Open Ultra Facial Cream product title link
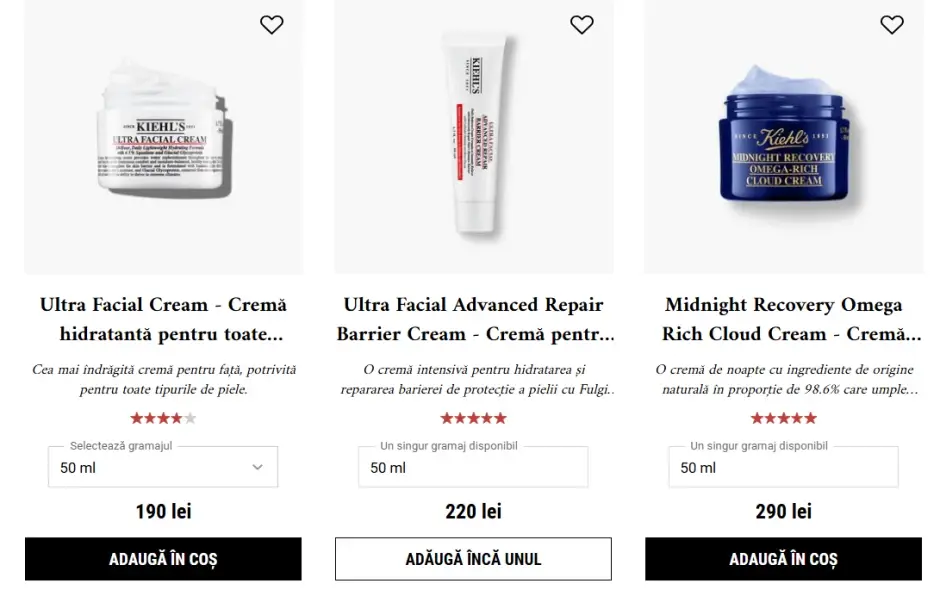The image size is (940, 596). pyautogui.click(x=164, y=319)
